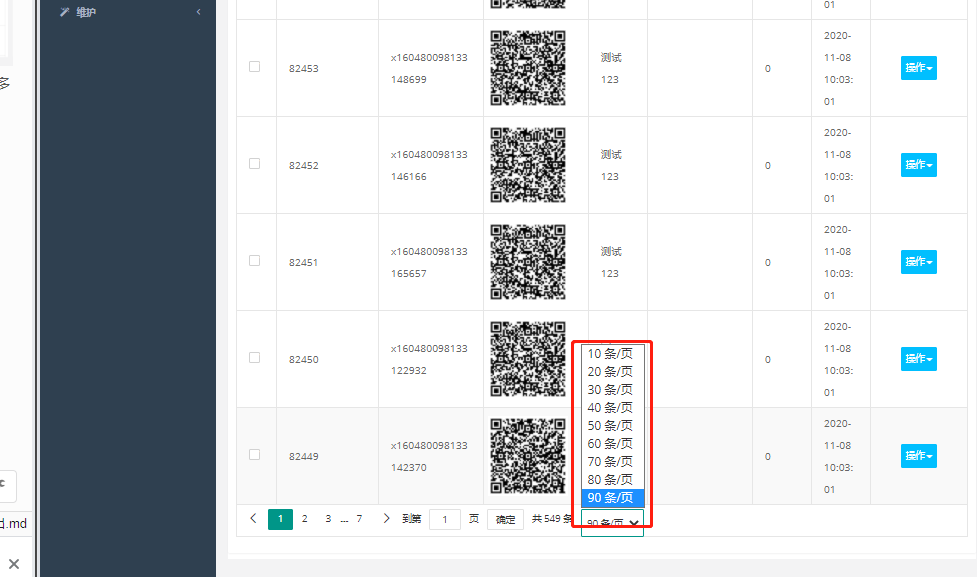Click 测试 123 text in row 82452
Viewport: 977px width, 577px height.
pos(611,166)
